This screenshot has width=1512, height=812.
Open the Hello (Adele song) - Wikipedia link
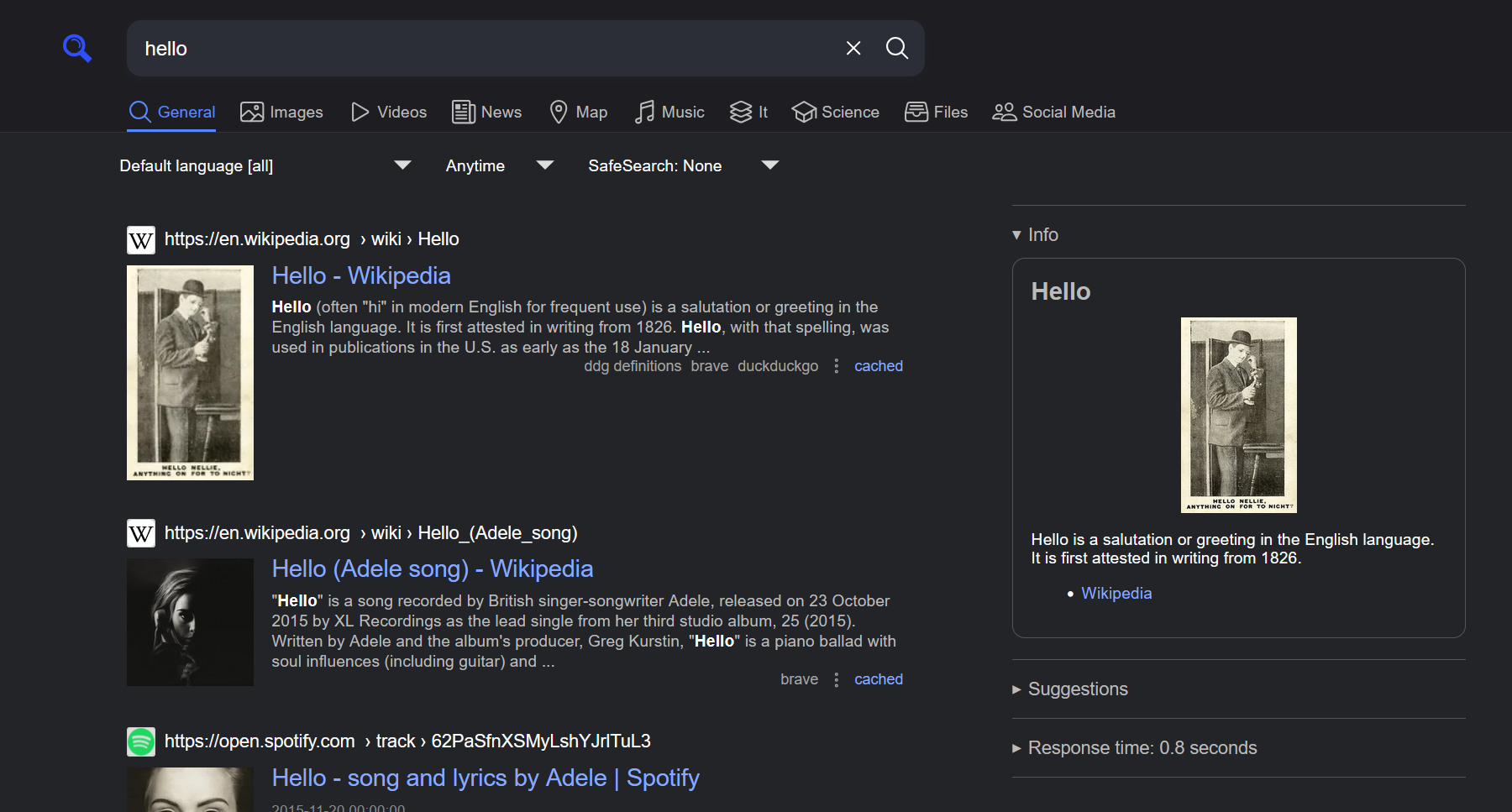pos(432,568)
